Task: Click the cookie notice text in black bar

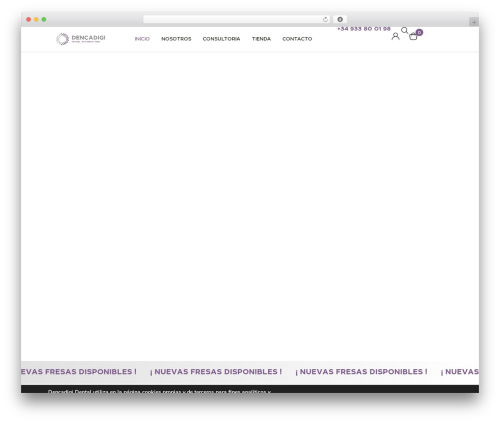Action: coord(159,391)
